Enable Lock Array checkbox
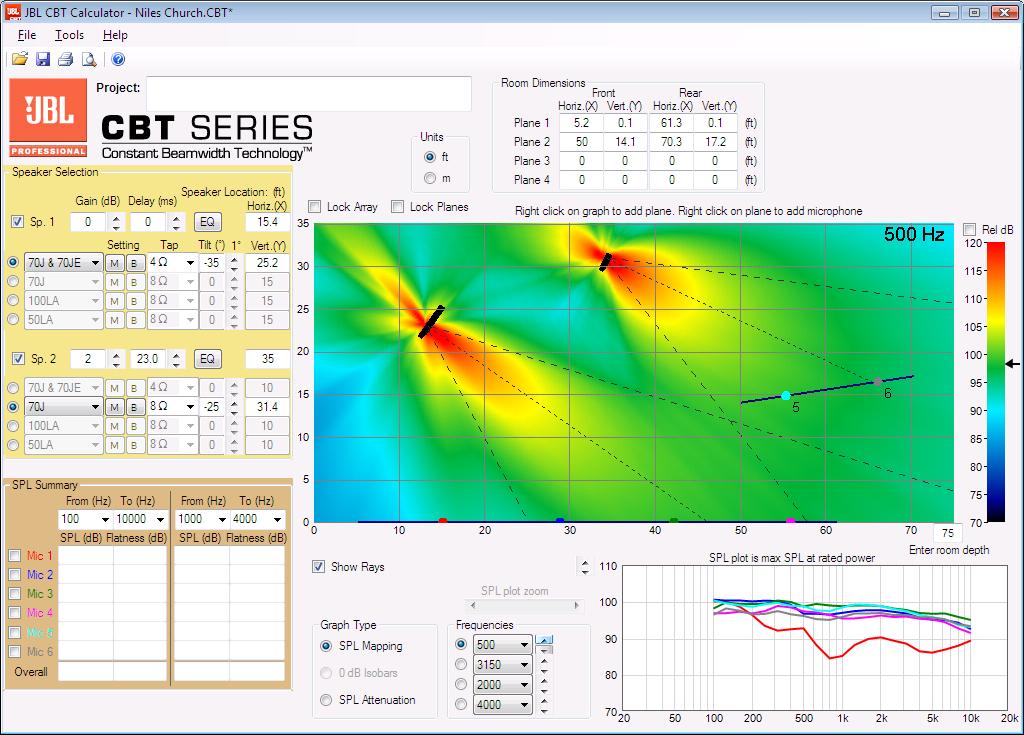This screenshot has height=735, width=1024. [x=315, y=207]
